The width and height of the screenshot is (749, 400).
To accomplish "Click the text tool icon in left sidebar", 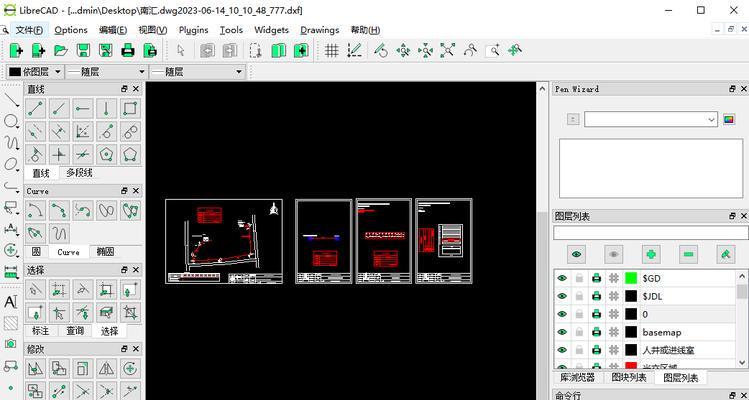I will (11, 302).
